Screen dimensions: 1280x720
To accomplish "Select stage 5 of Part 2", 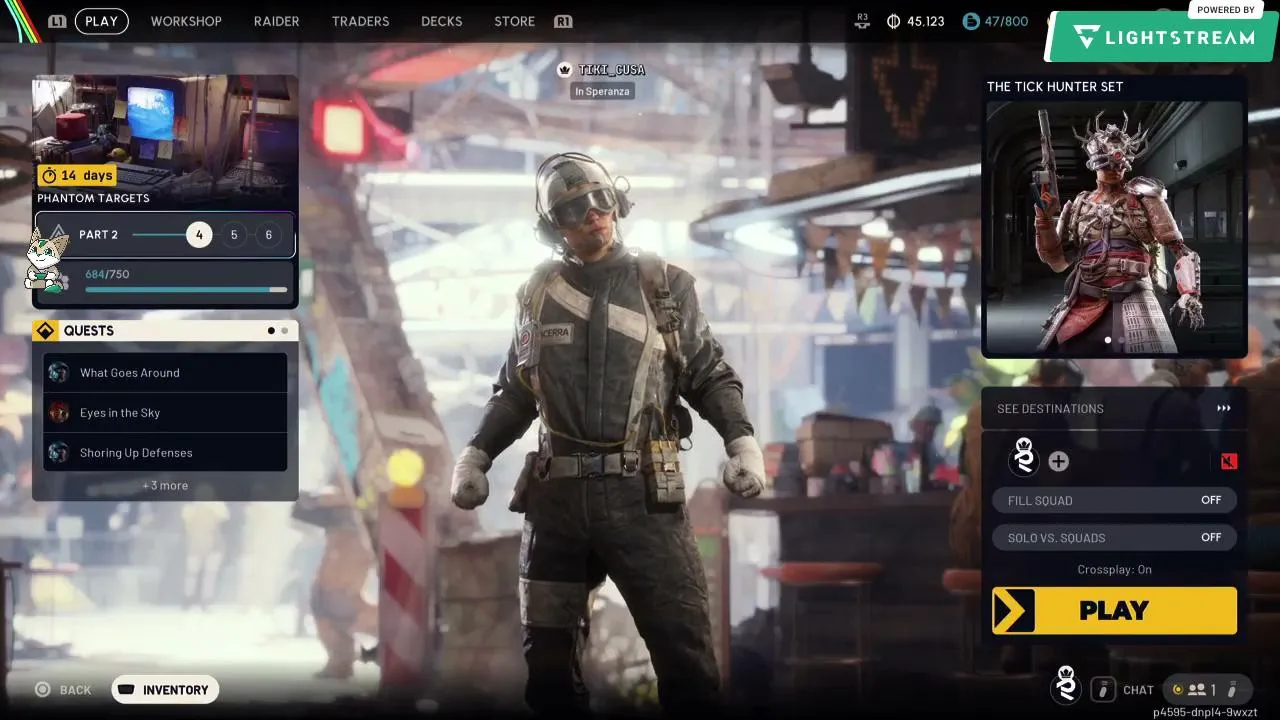I will 234,235.
